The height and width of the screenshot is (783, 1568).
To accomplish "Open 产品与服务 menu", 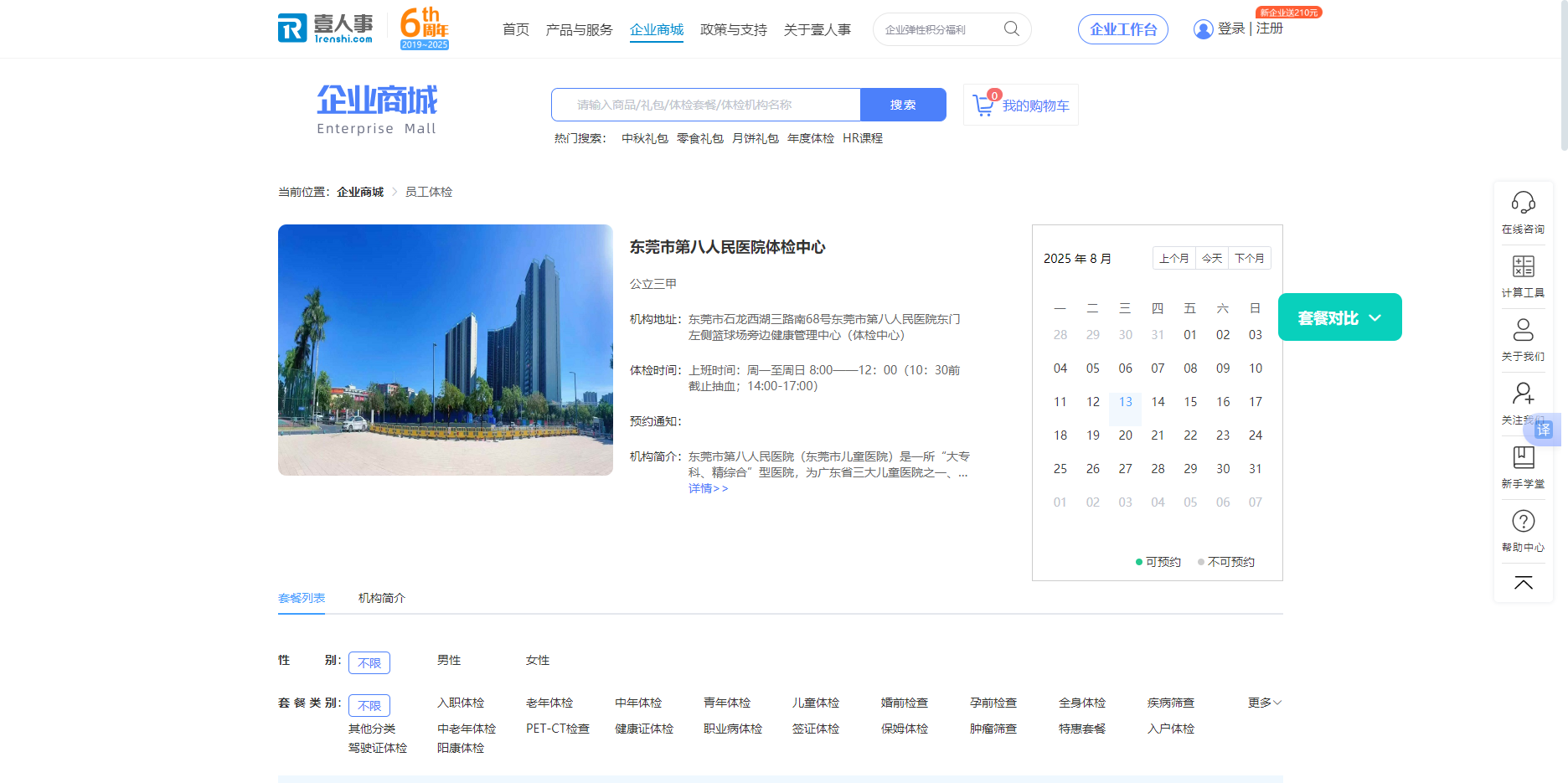I will (580, 29).
